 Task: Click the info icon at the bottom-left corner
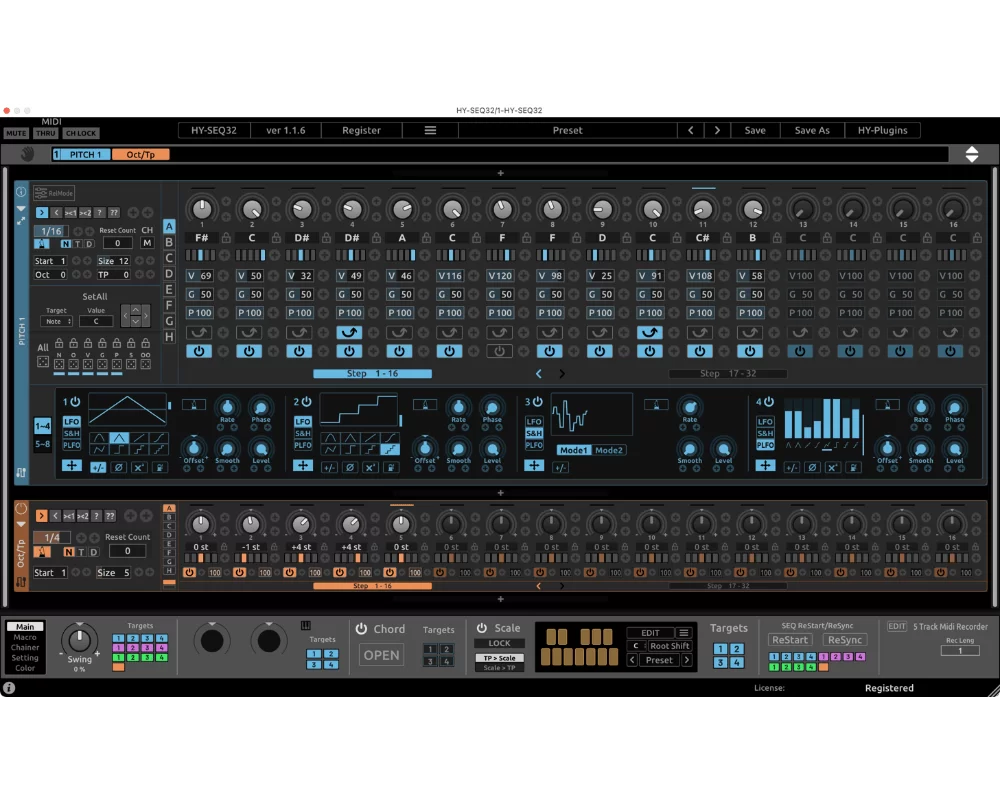[x=9, y=688]
